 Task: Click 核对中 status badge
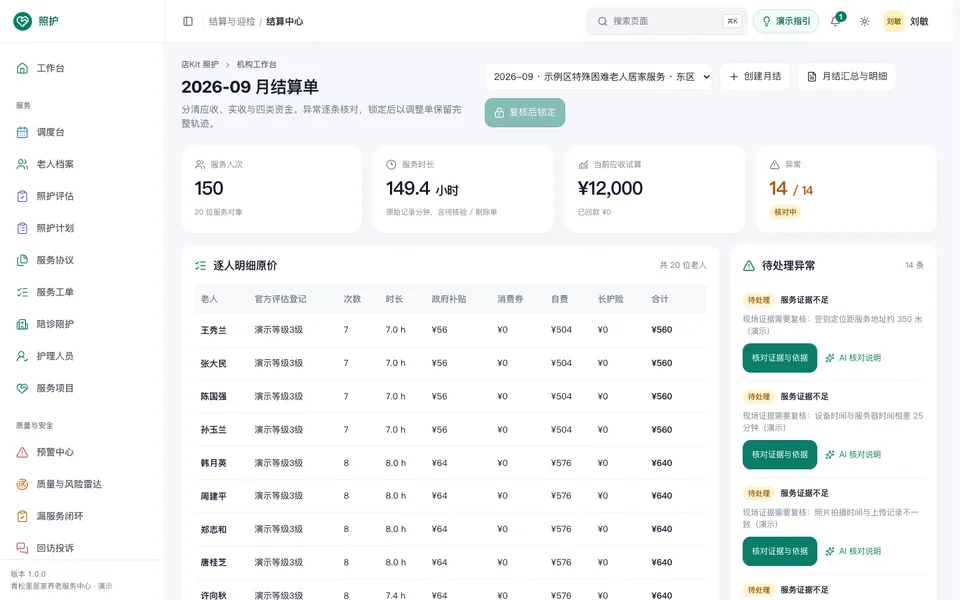pyautogui.click(x=786, y=212)
